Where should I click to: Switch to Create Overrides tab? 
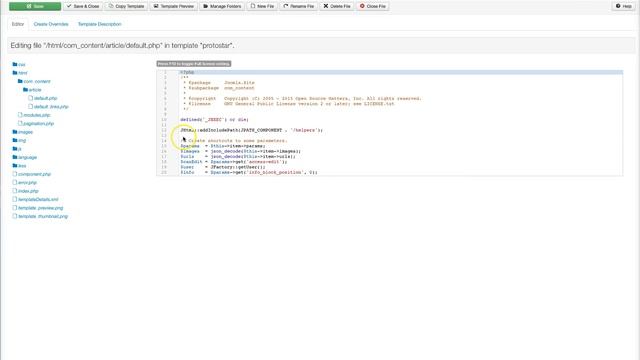[51, 24]
